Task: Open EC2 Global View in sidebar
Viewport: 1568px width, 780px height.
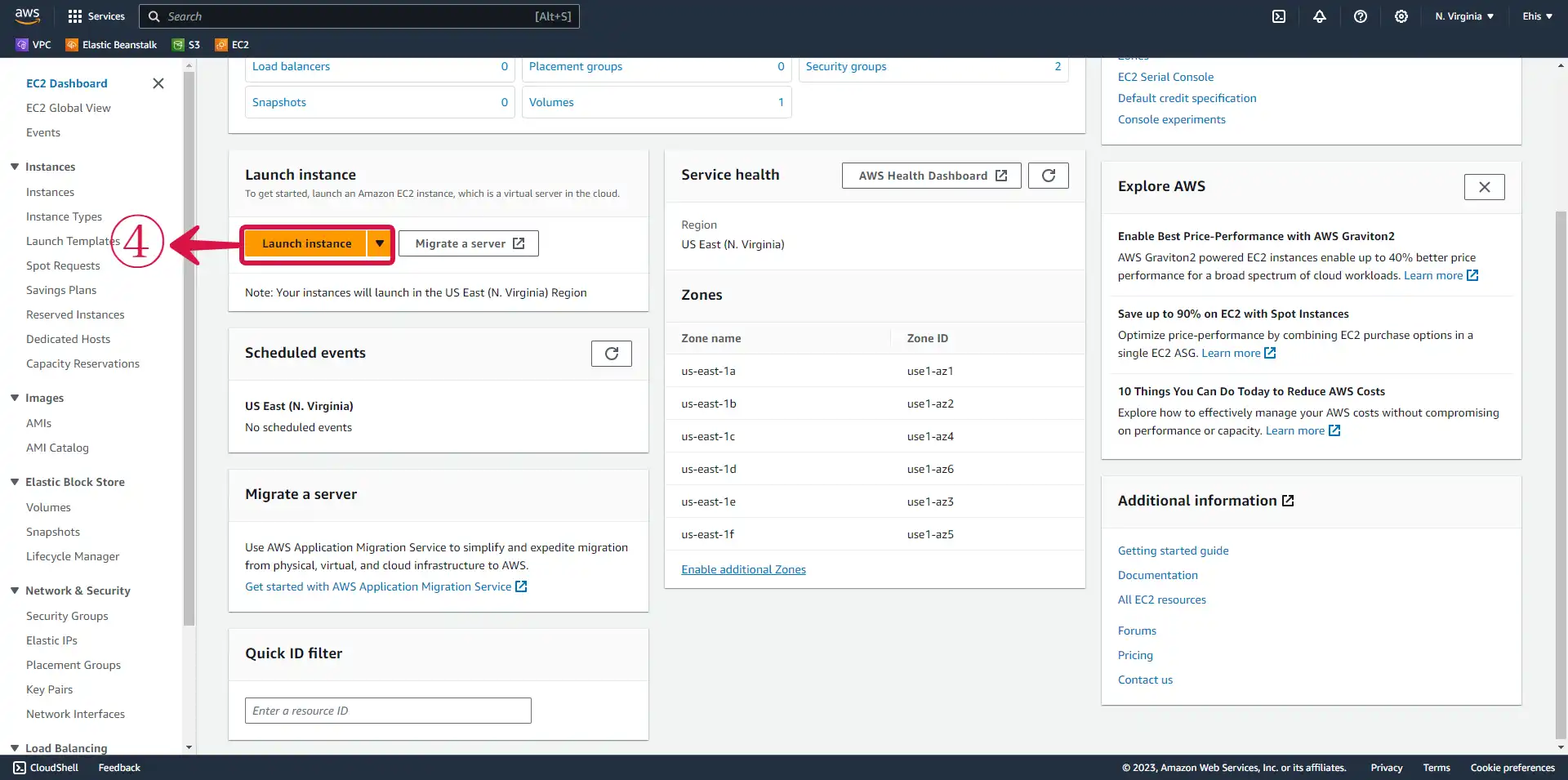Action: point(69,108)
